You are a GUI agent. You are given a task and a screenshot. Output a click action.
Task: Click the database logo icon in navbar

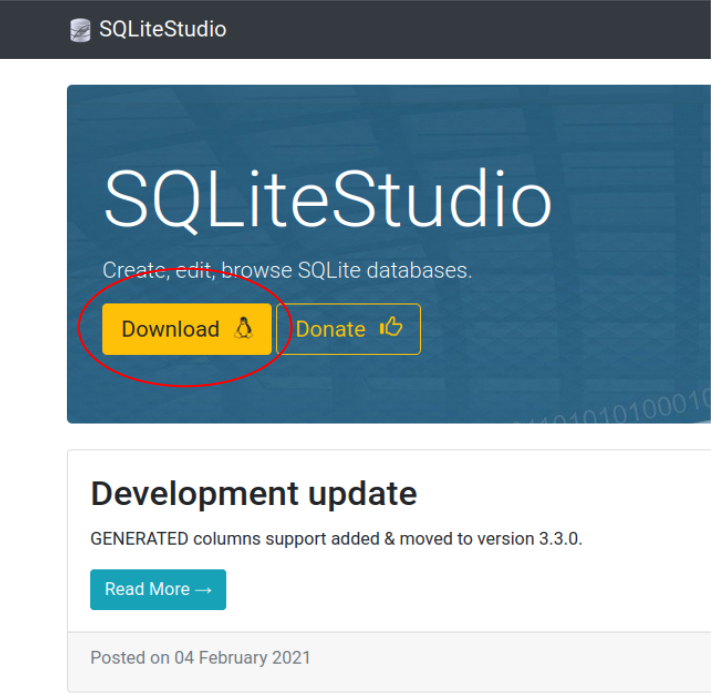click(80, 30)
